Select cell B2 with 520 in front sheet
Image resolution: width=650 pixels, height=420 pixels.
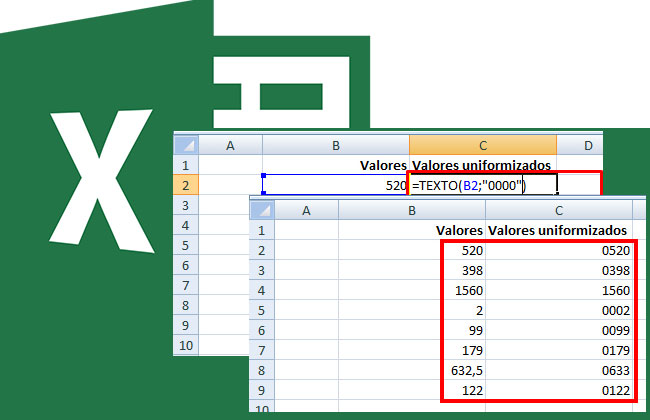coord(412,250)
